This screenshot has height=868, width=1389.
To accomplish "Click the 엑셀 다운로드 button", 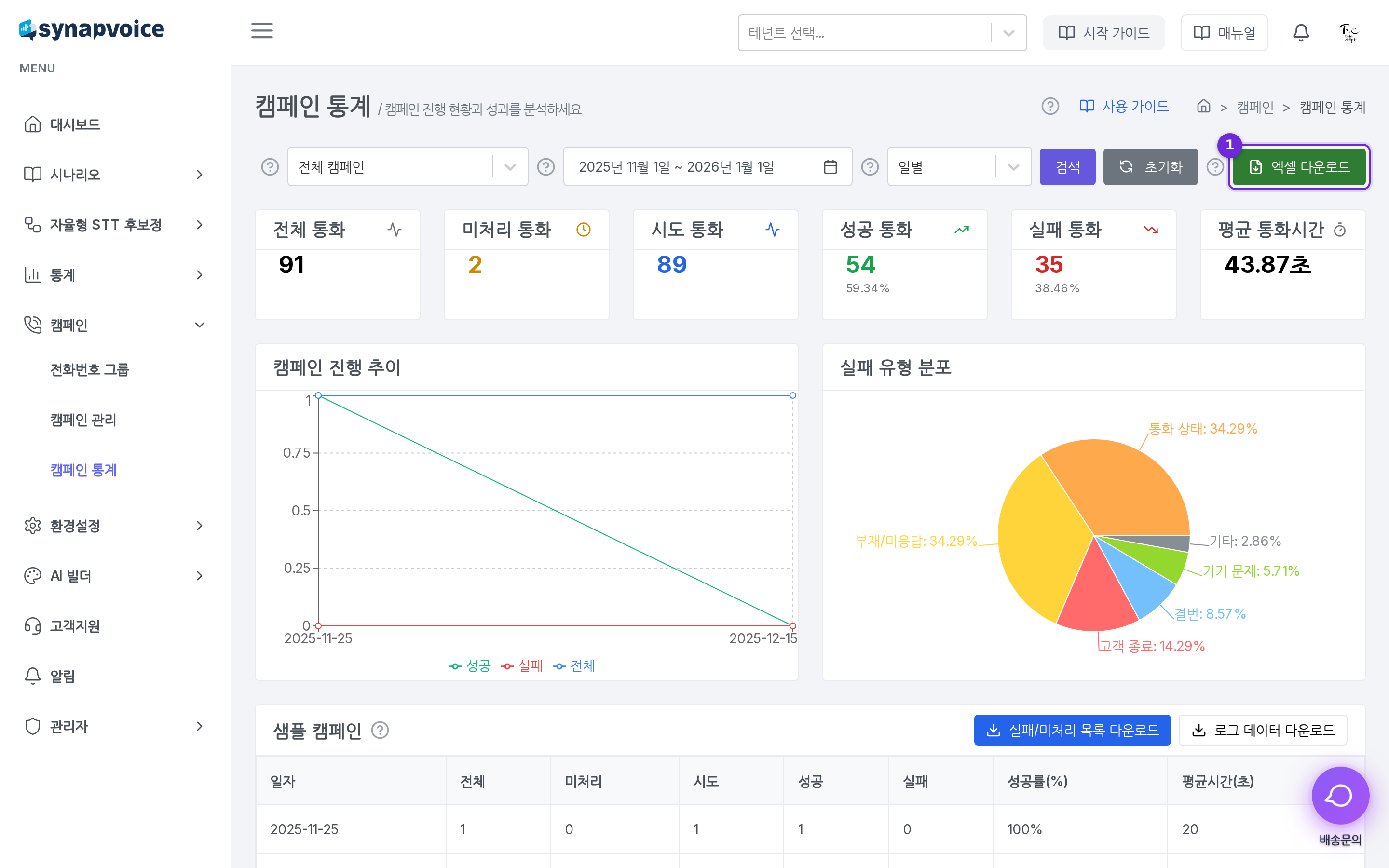I will point(1299,167).
